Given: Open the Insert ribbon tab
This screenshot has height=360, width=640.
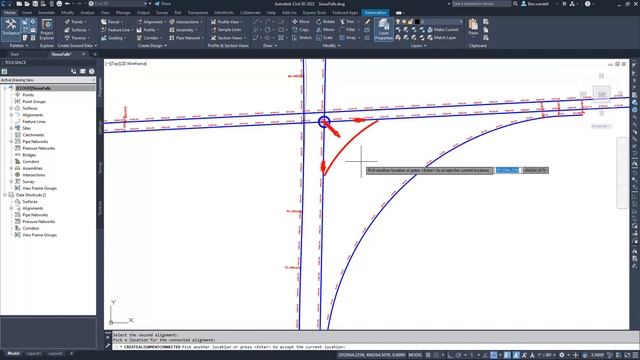Looking at the screenshot, I should (x=27, y=13).
